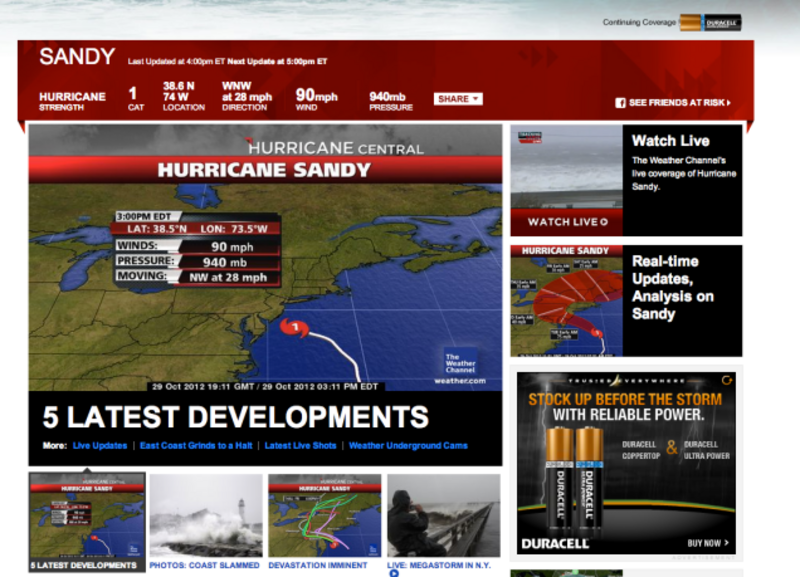Go to Weather Underground Cams
Screen dimensions: 800x577
click(408, 446)
